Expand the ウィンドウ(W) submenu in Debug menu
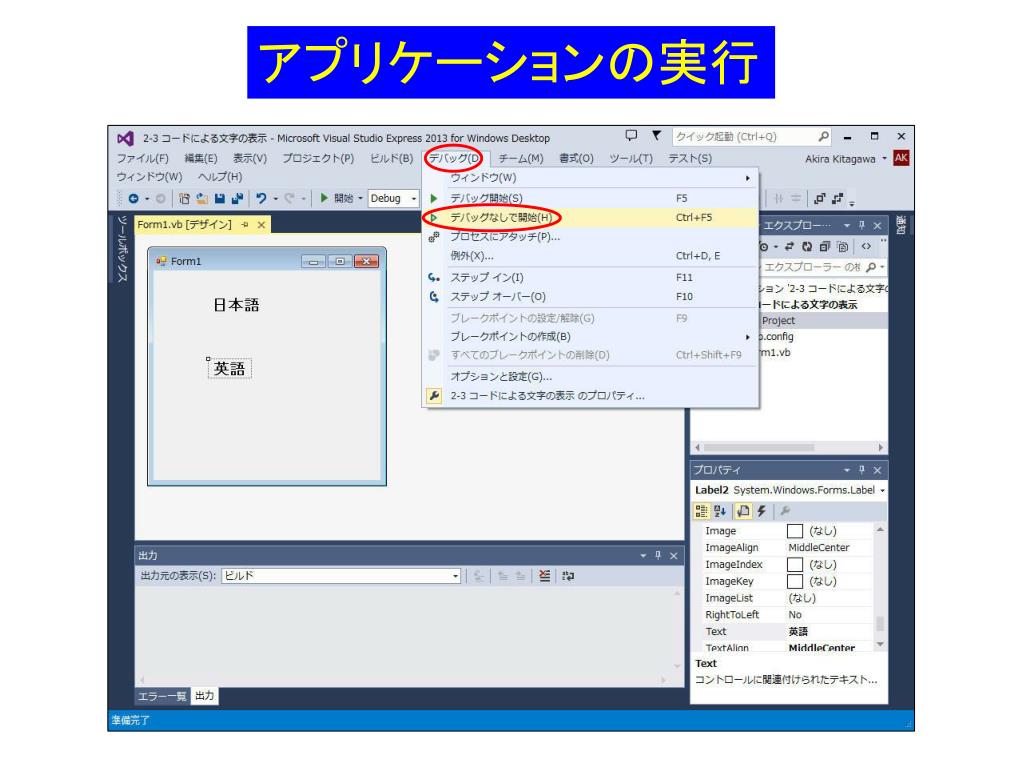Image resolution: width=1024 pixels, height=768 pixels. 591,178
